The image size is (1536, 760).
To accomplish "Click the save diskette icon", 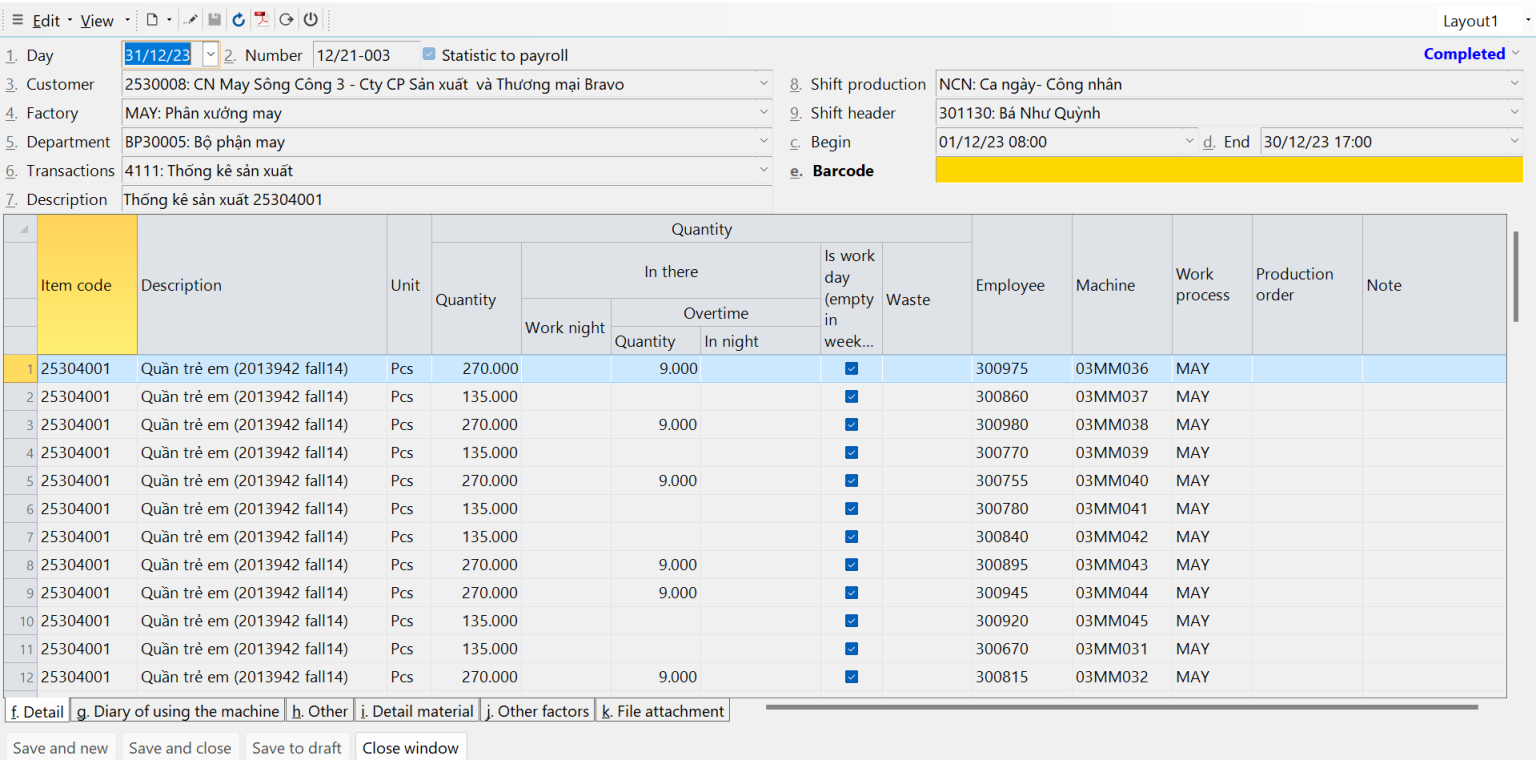I will [x=215, y=19].
